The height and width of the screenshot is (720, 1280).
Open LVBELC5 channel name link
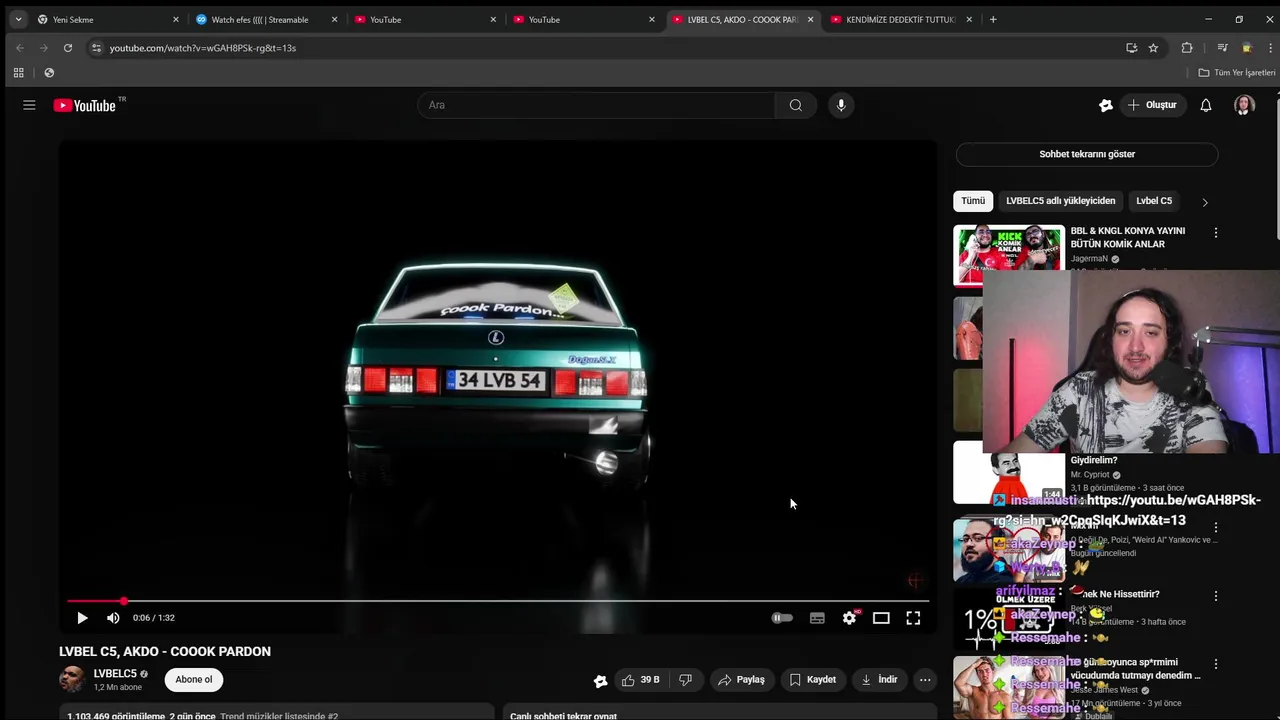(115, 674)
